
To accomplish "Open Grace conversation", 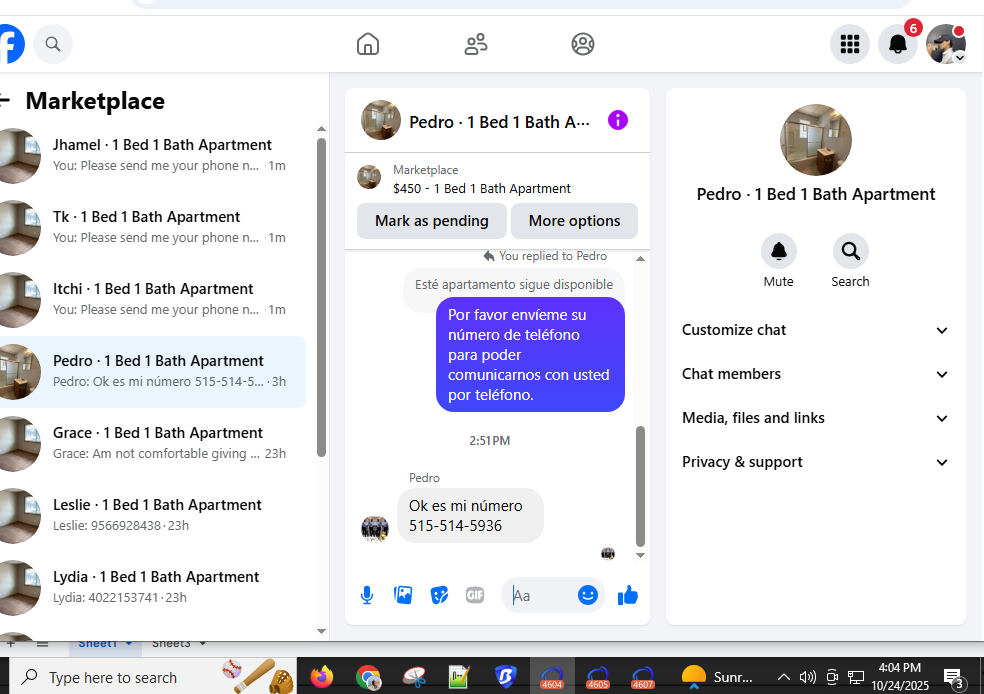I will tap(152, 443).
